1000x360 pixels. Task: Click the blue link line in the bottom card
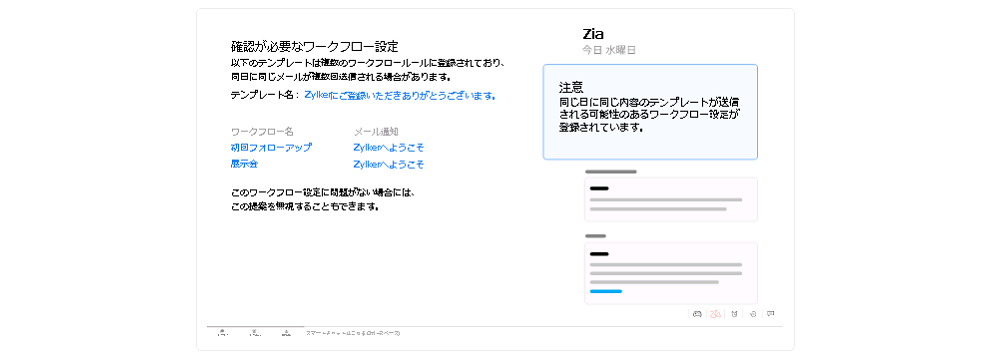[x=606, y=291]
